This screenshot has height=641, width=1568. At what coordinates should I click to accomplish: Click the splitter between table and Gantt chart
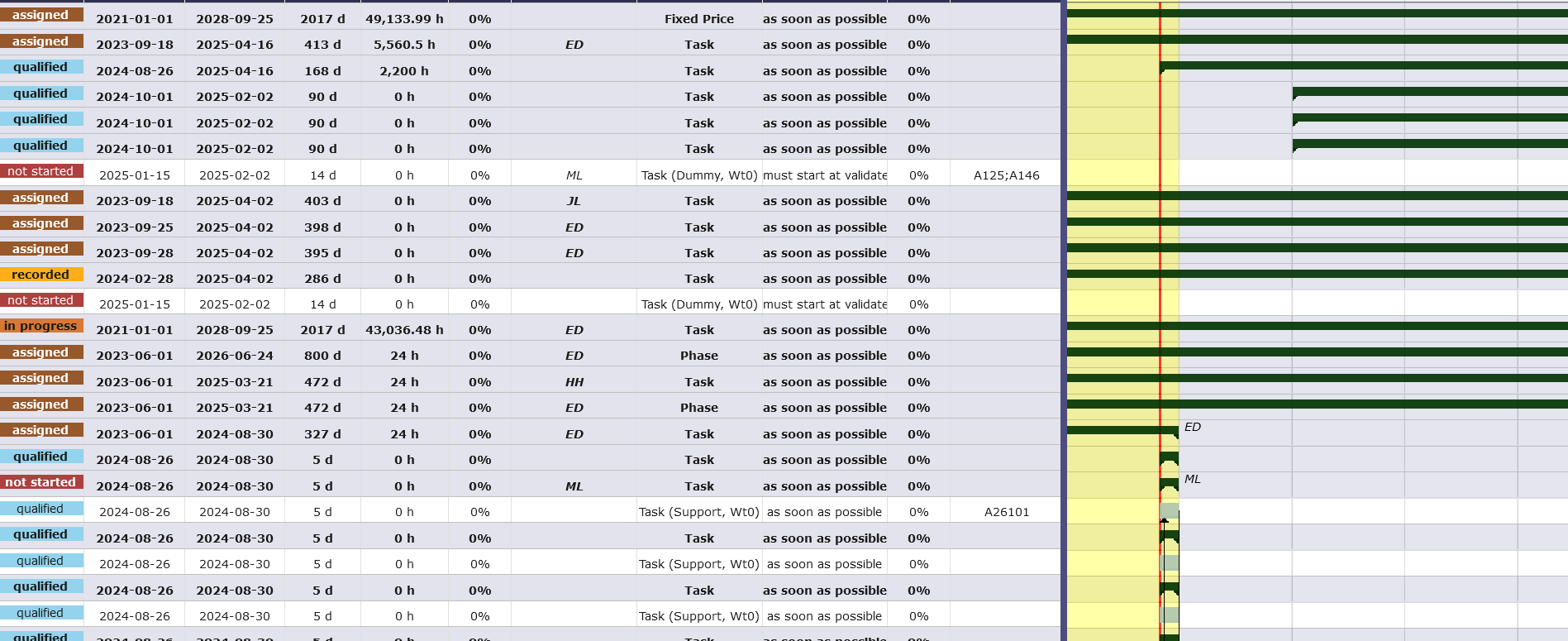pyautogui.click(x=1063, y=321)
